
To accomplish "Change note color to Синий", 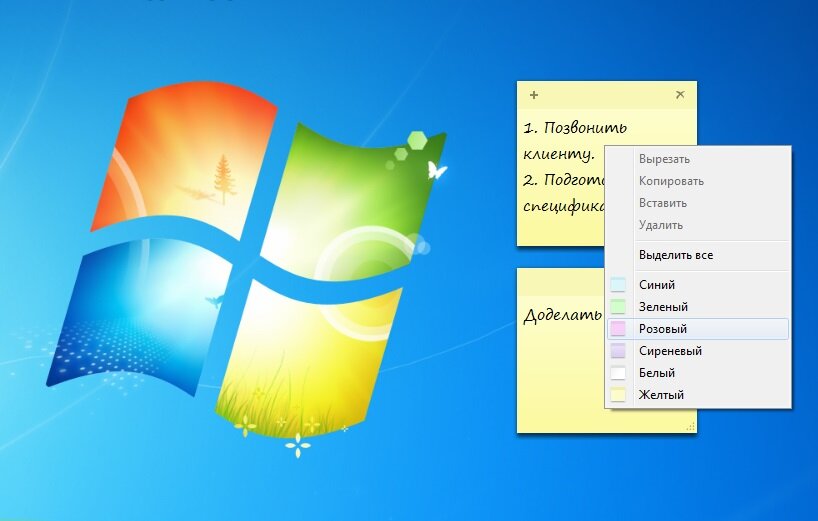I will (x=698, y=285).
